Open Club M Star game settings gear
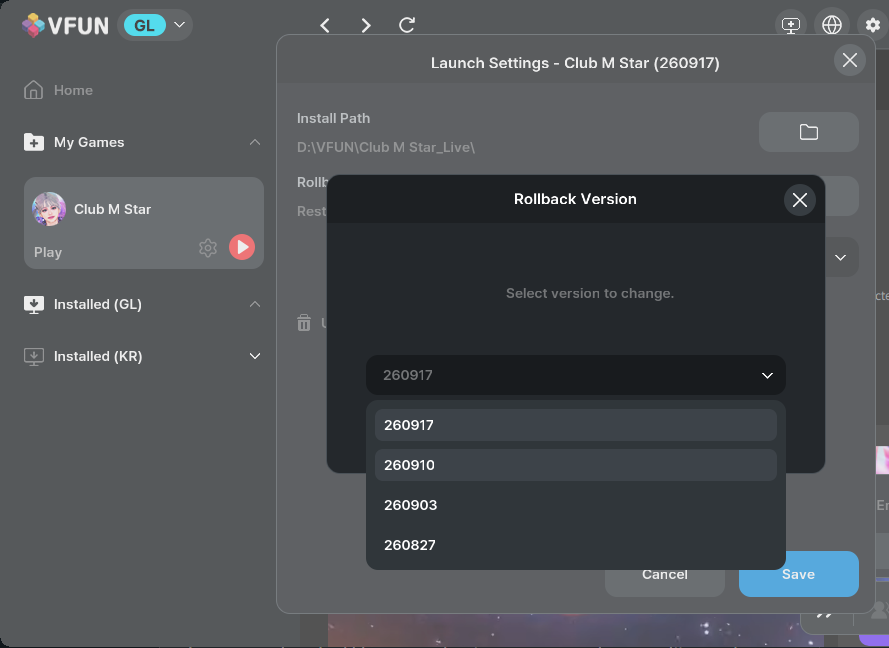The height and width of the screenshot is (648, 889). (x=208, y=248)
